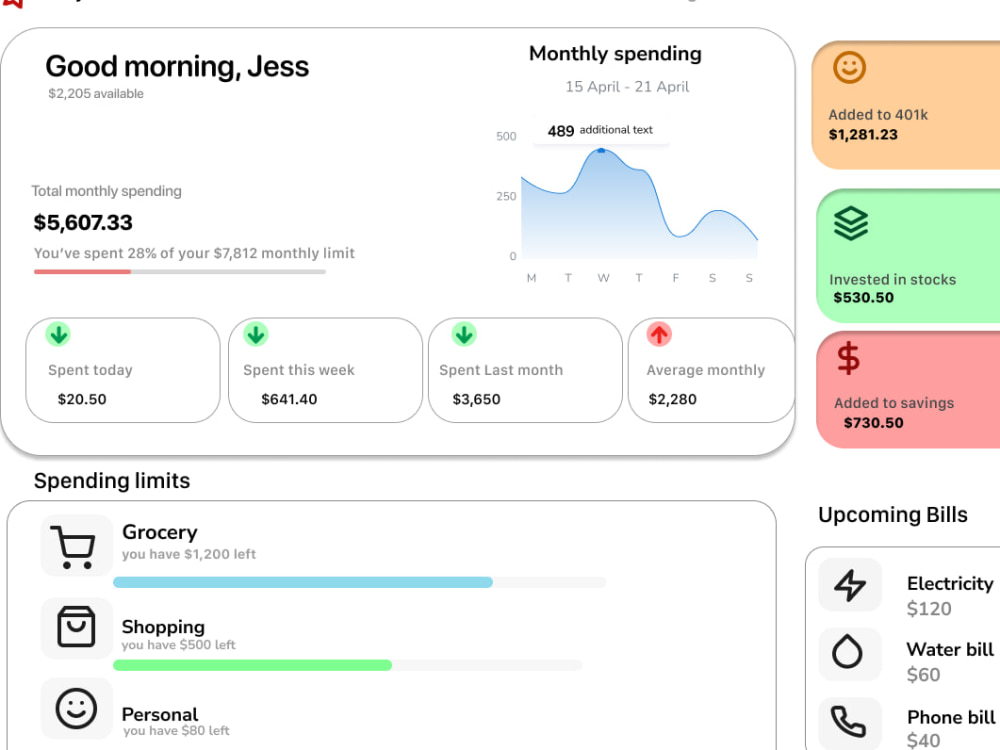
Task: Open the Average monthly card
Action: 711,370
